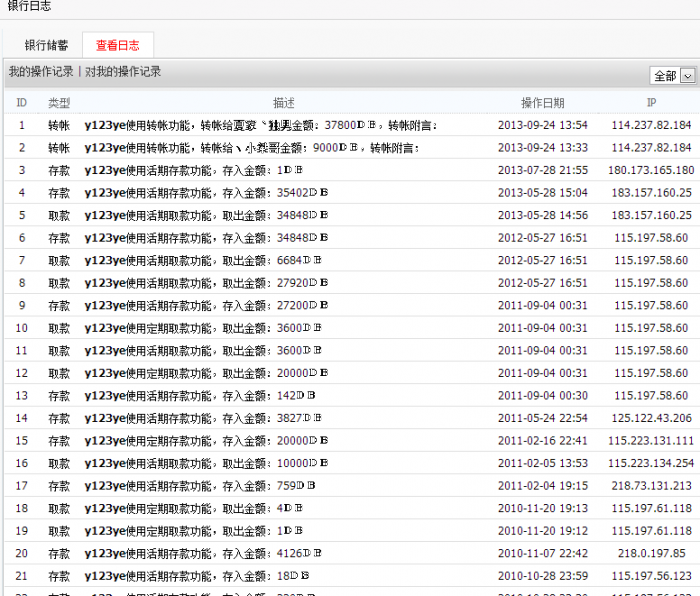700x596 pixels.
Task: Click the 操作日期 column header
Action: point(542,103)
